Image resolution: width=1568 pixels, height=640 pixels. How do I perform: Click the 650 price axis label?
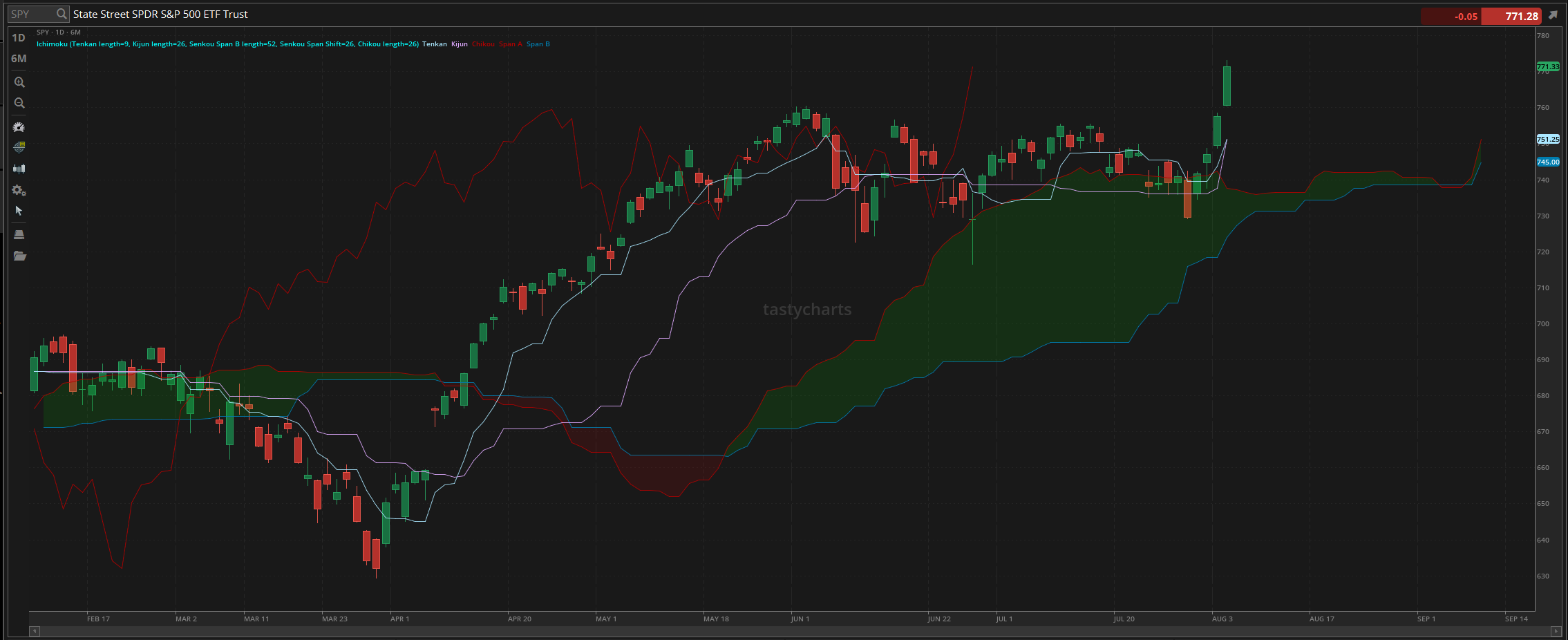[1543, 504]
